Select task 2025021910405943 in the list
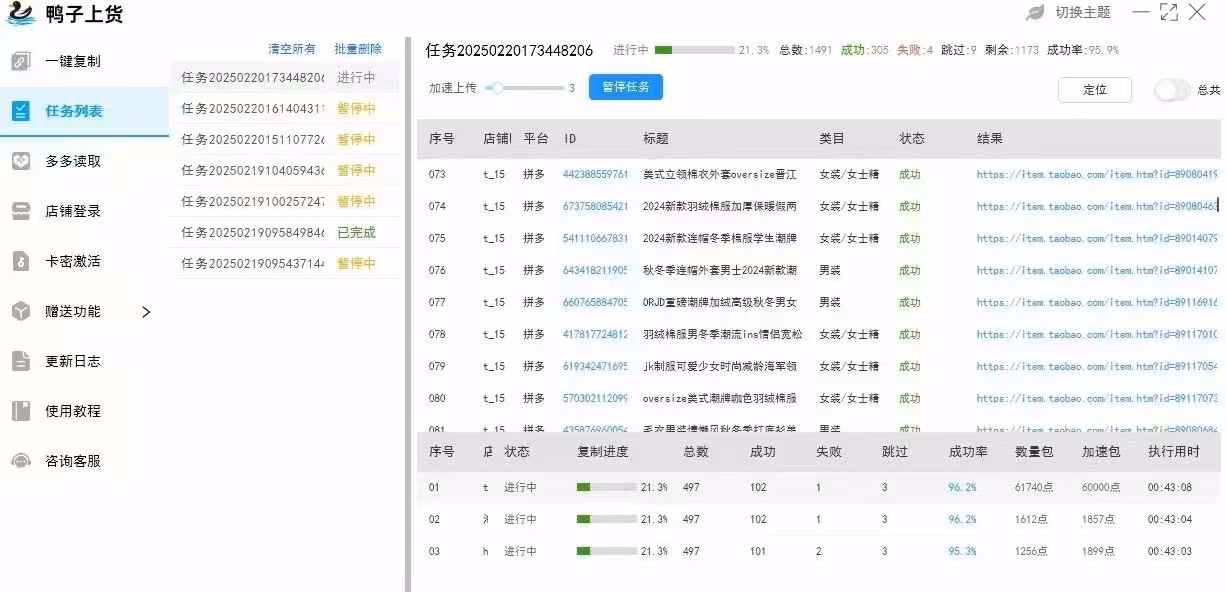This screenshot has height=592, width=1226. pos(286,170)
